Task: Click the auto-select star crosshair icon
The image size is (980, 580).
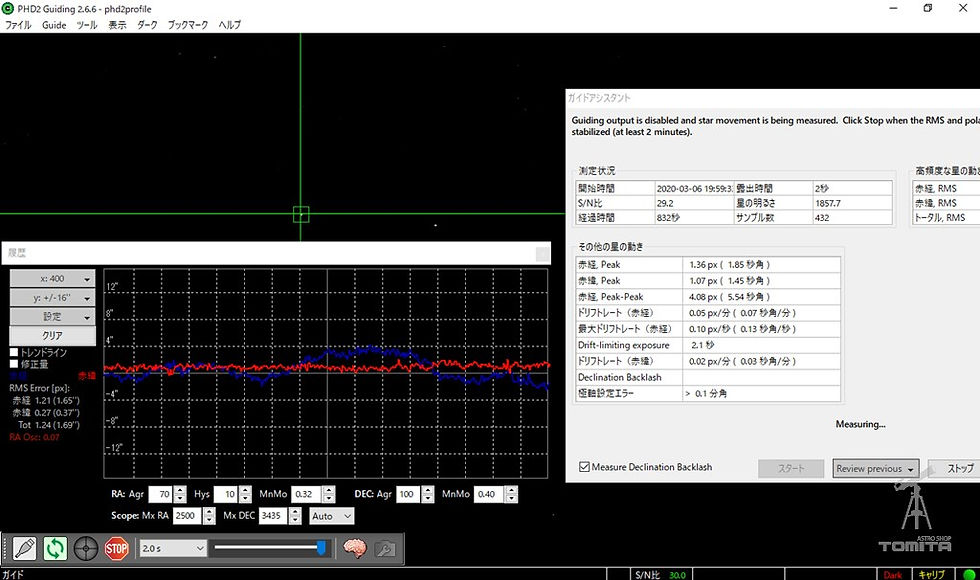Action: pyautogui.click(x=86, y=549)
